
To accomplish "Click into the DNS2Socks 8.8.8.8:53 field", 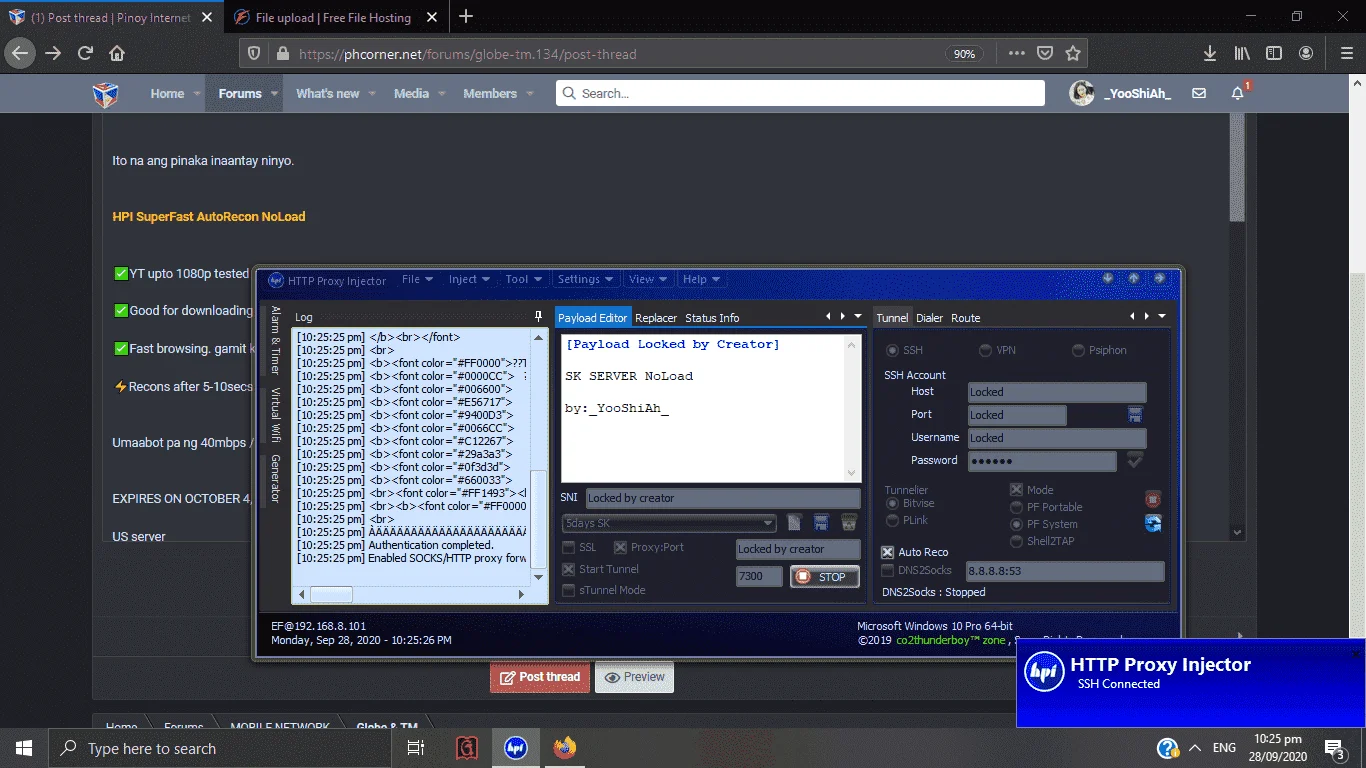I will [x=1064, y=571].
